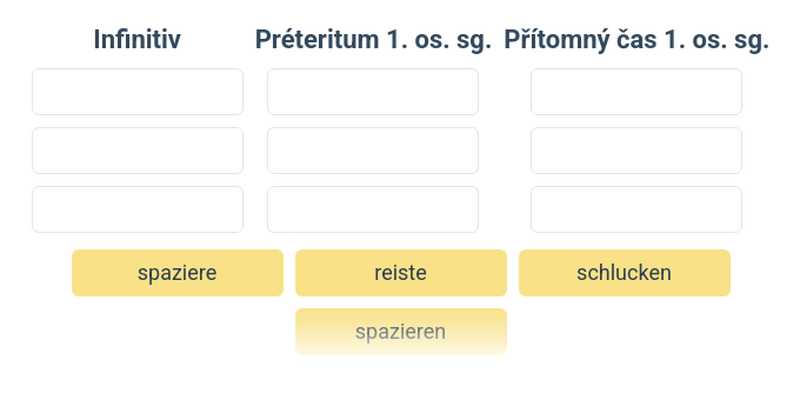The image size is (800, 400).
Task: Click the bottom empty box under Infinitiv
Action: [137, 209]
